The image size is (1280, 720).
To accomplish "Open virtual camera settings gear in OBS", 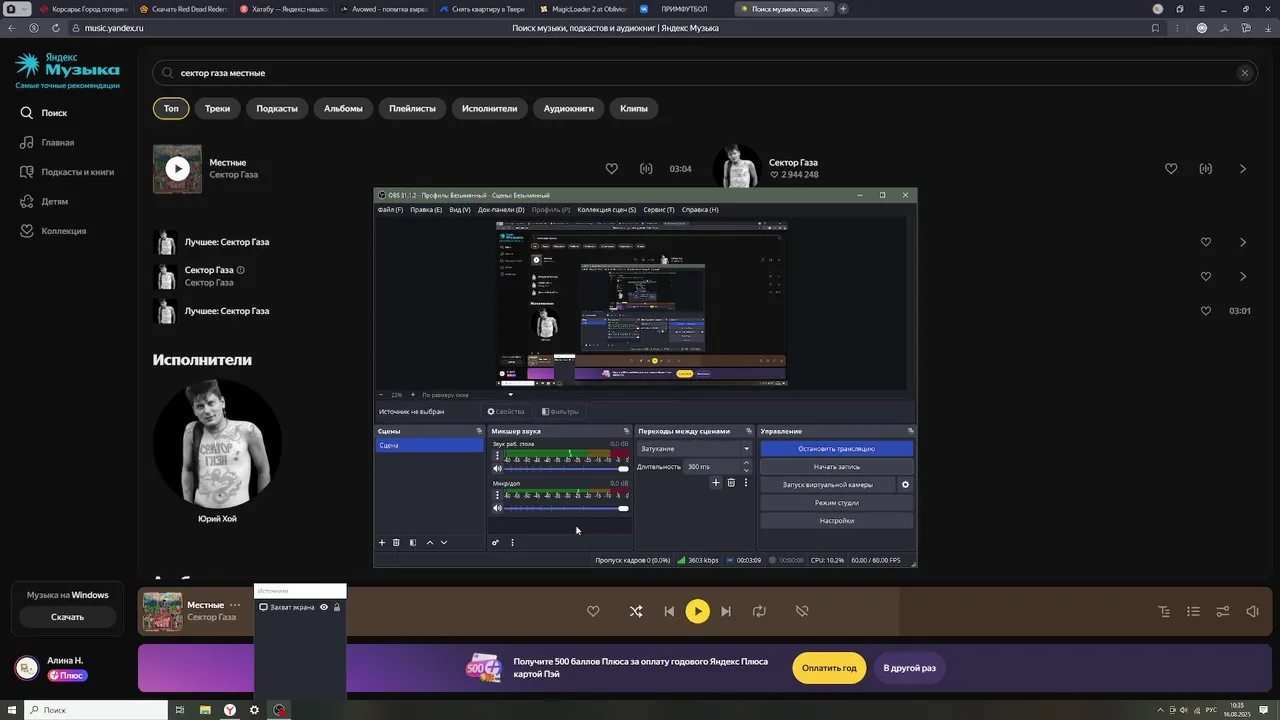I will point(905,484).
